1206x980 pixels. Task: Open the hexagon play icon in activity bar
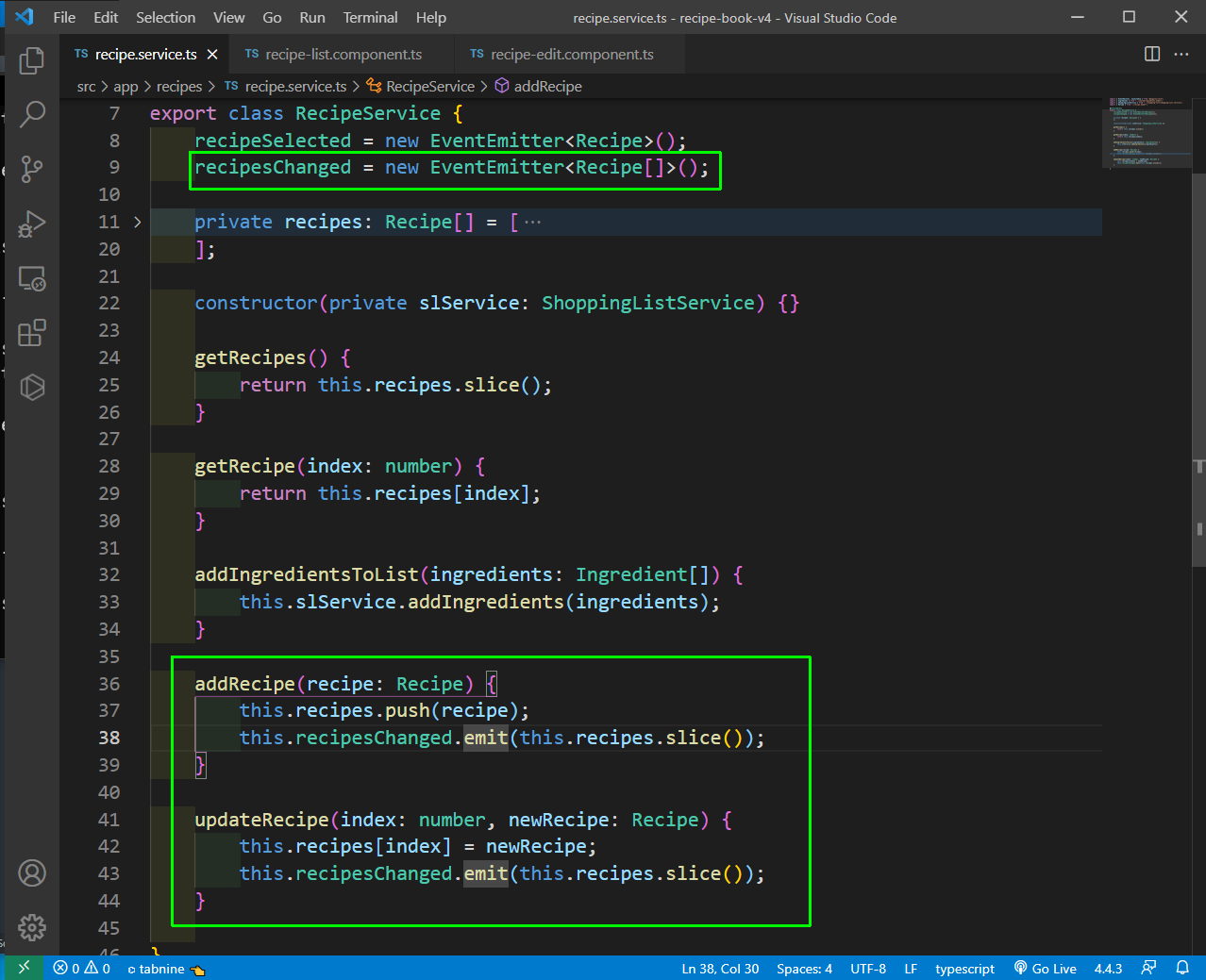(32, 388)
